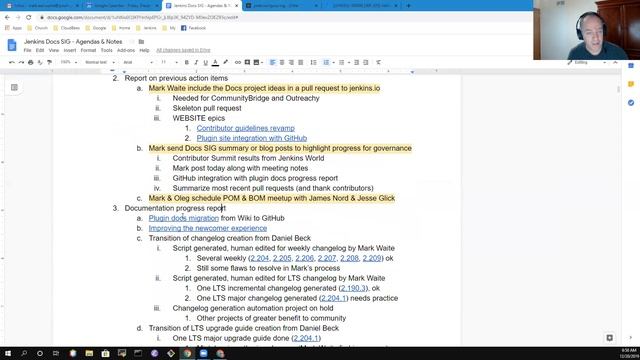Open the zoom level dropdown
Image resolution: width=640 pixels, height=360 pixels.
tap(69, 62)
